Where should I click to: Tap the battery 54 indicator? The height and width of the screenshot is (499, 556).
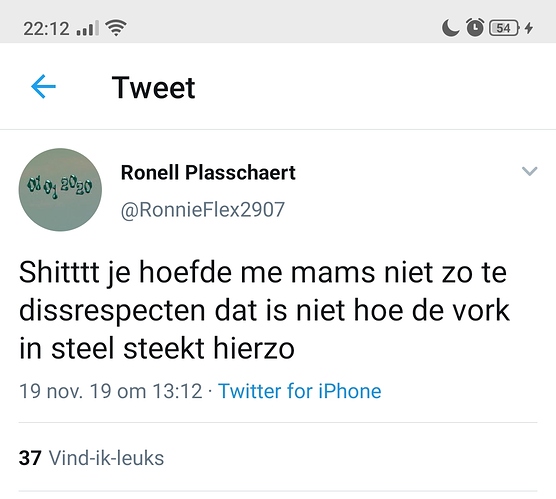click(504, 28)
